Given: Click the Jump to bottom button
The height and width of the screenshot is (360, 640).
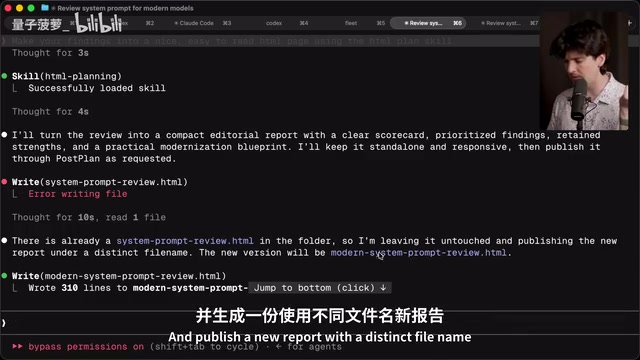Looking at the screenshot, I should pos(320,288).
